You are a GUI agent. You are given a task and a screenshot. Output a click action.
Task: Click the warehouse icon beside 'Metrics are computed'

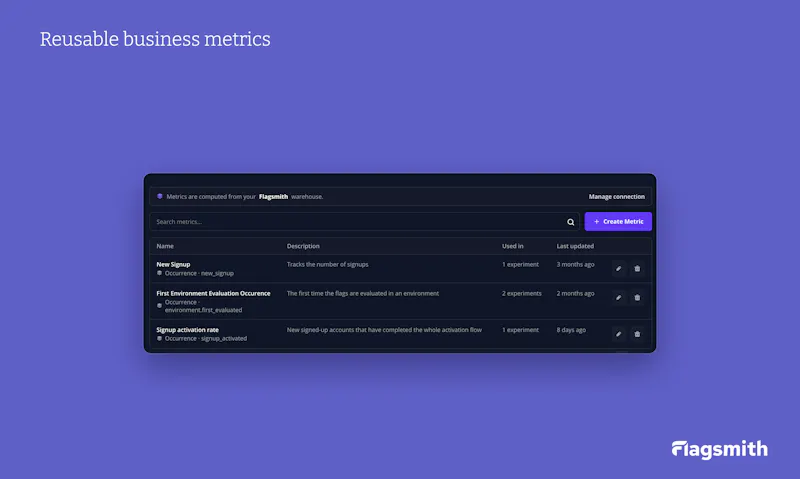[160, 196]
